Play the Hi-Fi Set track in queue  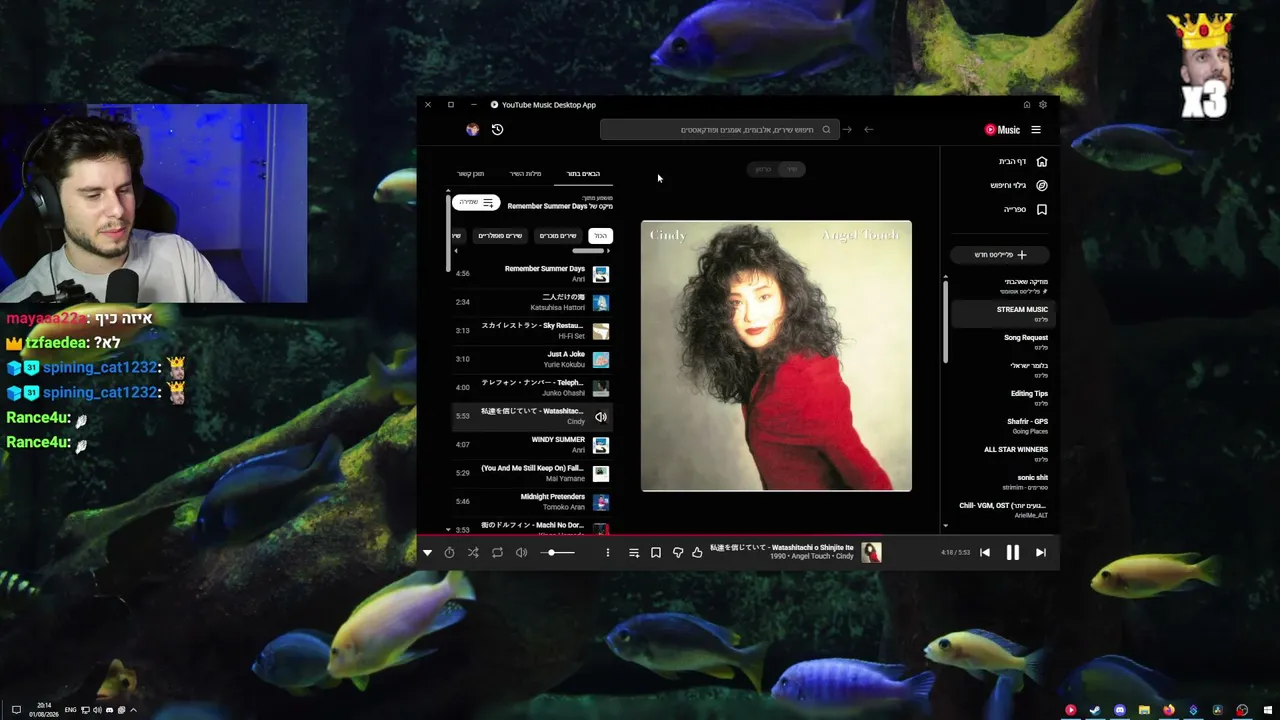(x=531, y=331)
